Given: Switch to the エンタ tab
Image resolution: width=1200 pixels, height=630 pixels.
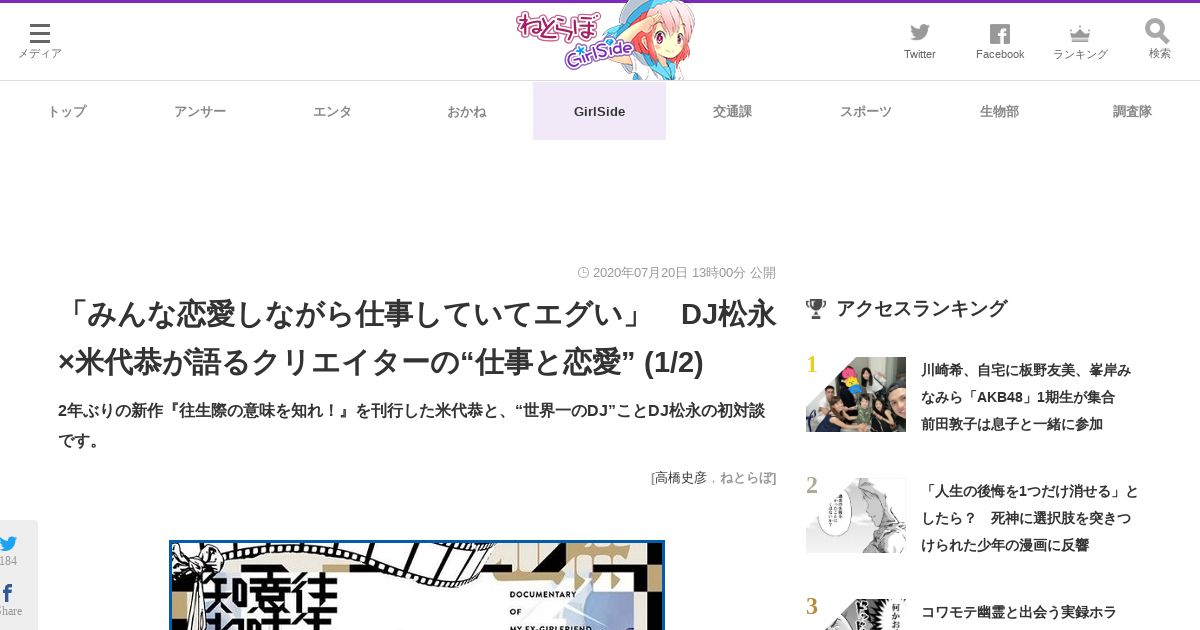Looking at the screenshot, I should pos(333,111).
